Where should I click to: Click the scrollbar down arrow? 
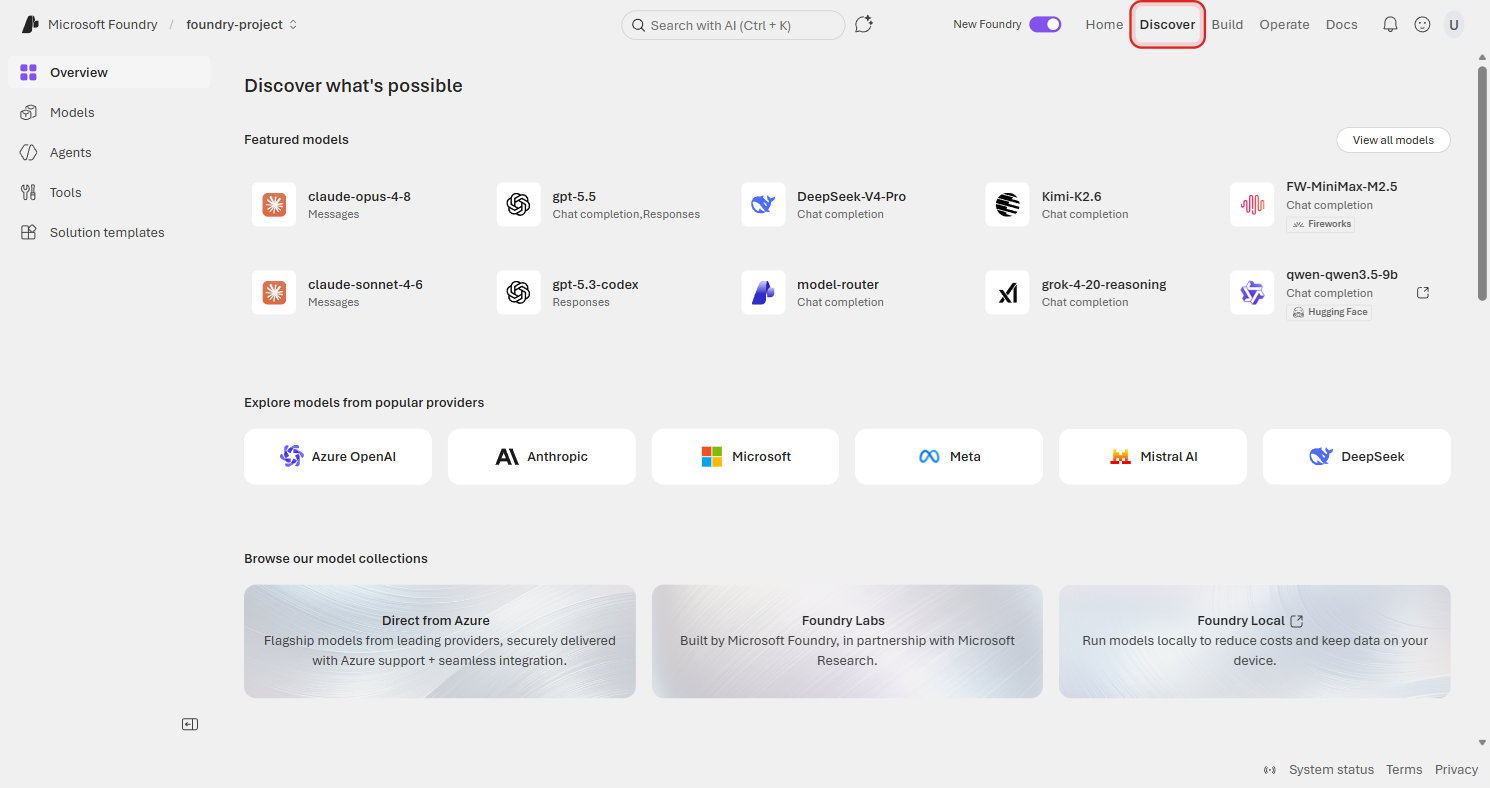(1482, 743)
